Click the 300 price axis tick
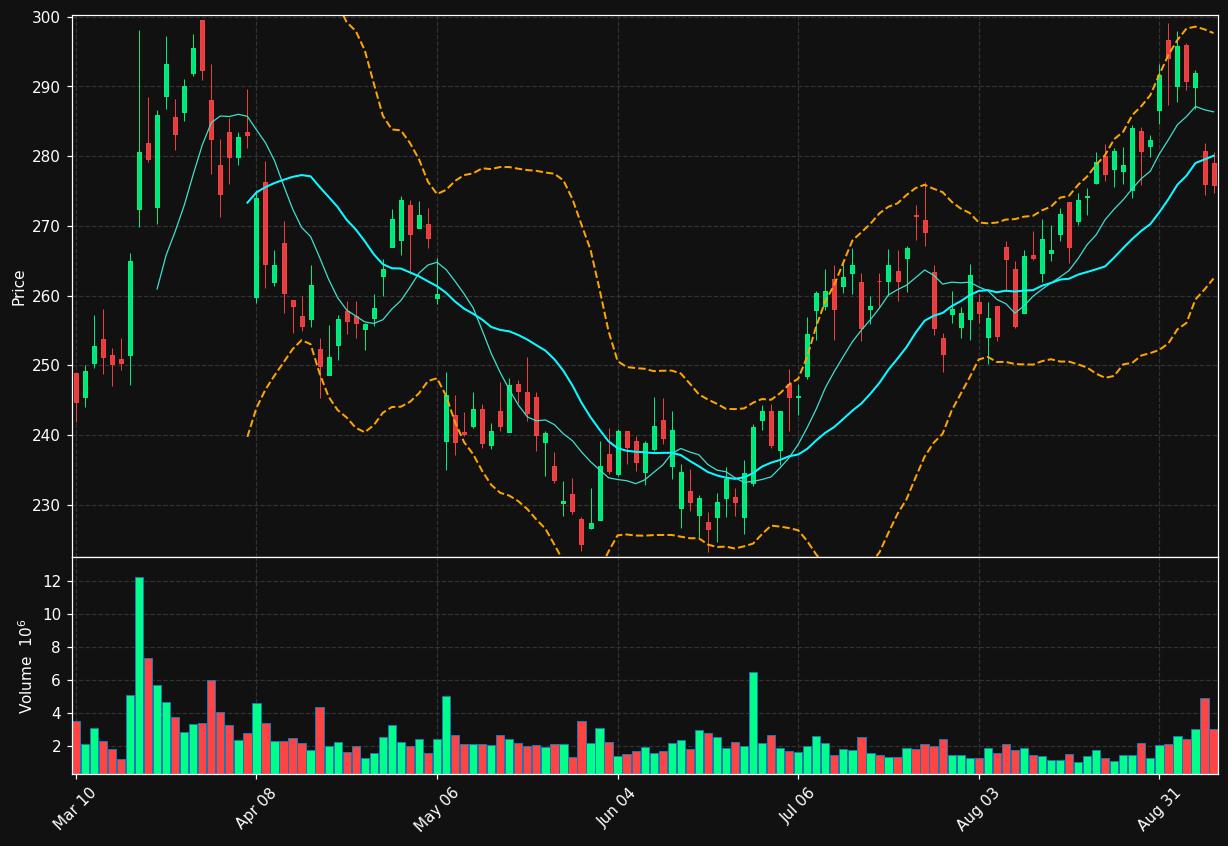 point(45,18)
